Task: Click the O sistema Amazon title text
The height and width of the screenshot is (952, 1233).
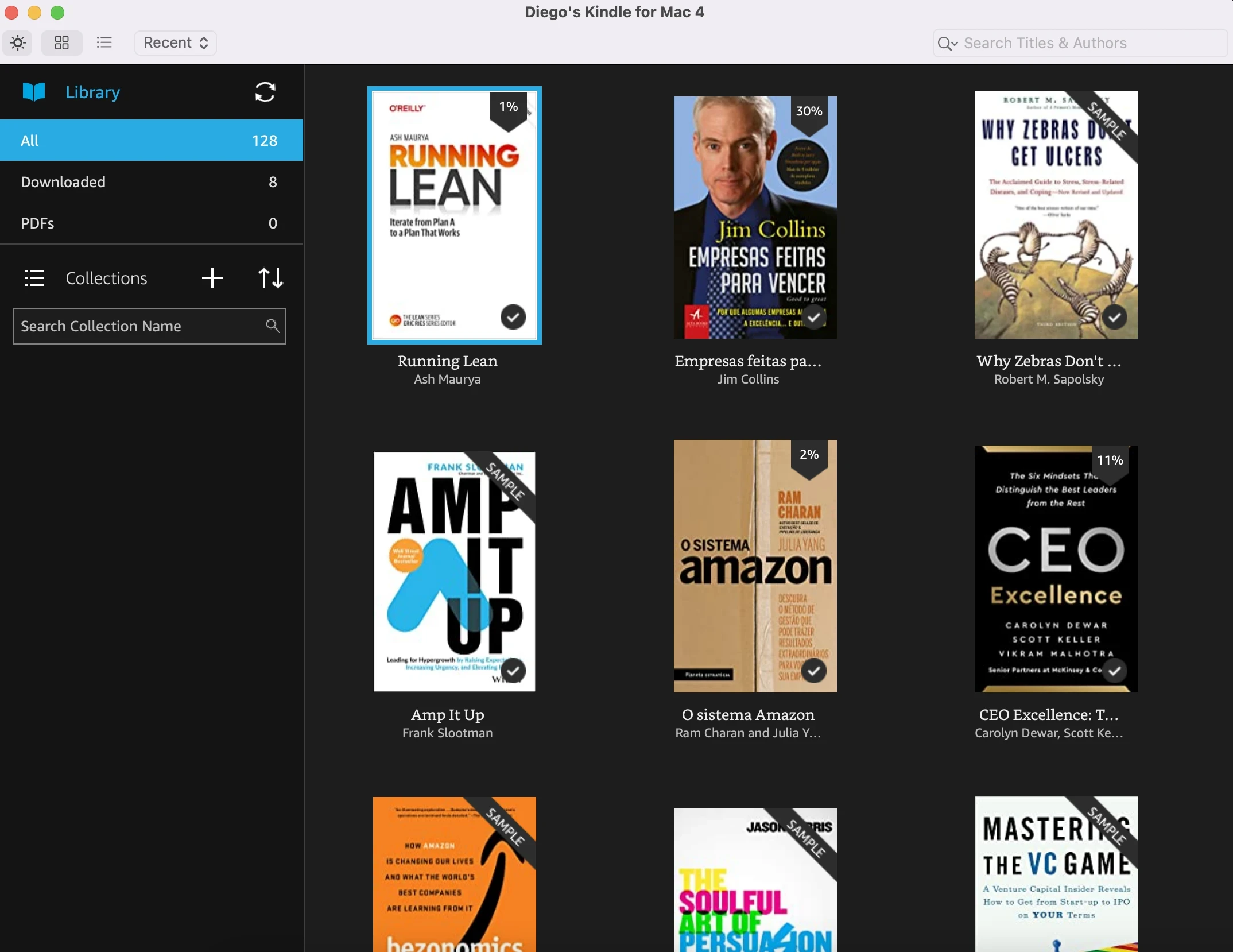Action: coord(748,714)
